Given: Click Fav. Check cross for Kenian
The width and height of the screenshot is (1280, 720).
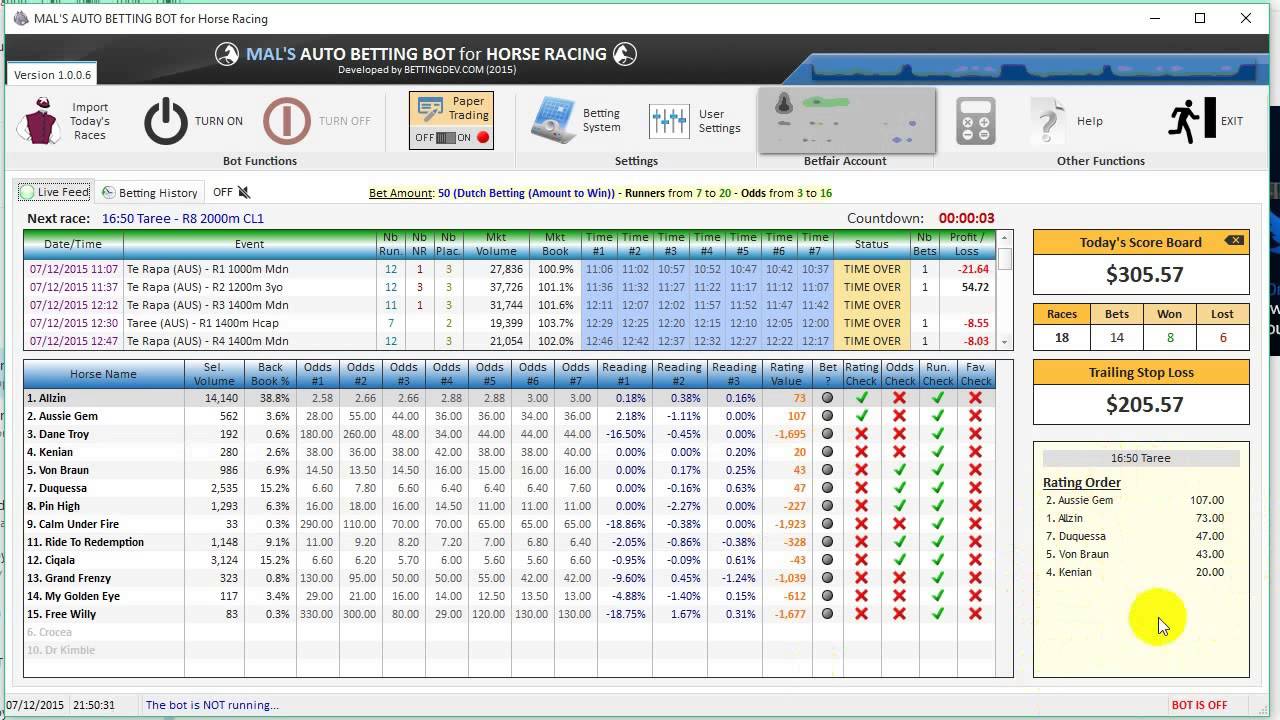Looking at the screenshot, I should 975,452.
